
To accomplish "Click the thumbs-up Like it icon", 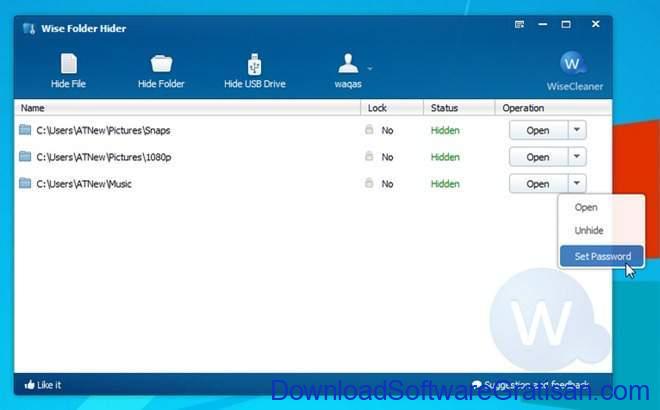I will (x=29, y=384).
